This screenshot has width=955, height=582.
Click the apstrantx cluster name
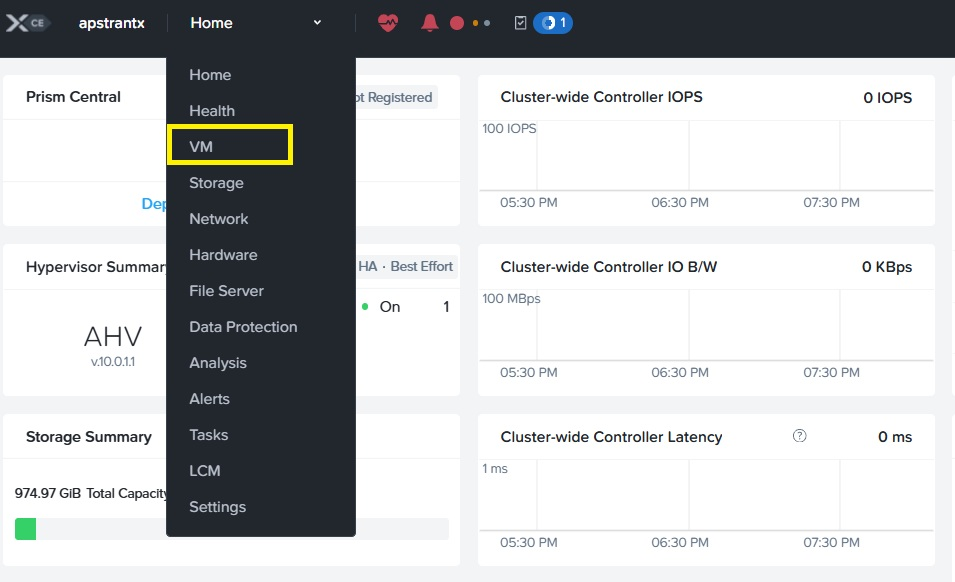112,23
